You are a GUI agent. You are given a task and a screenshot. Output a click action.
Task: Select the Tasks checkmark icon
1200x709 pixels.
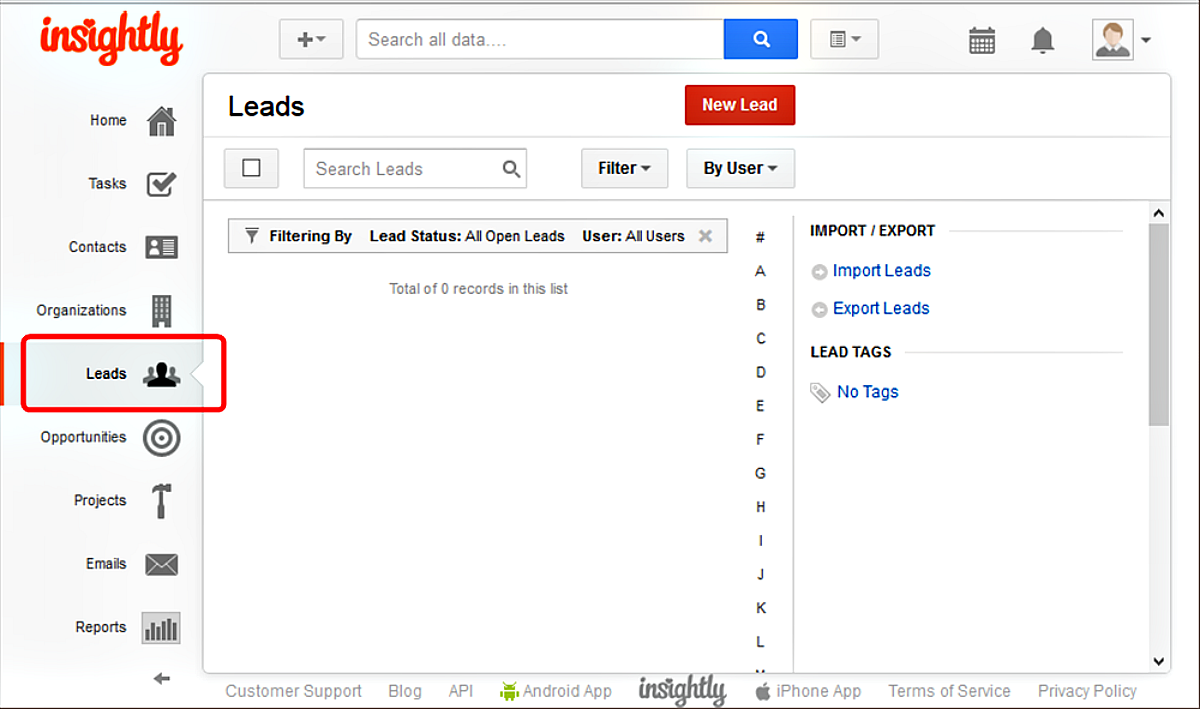tap(161, 183)
